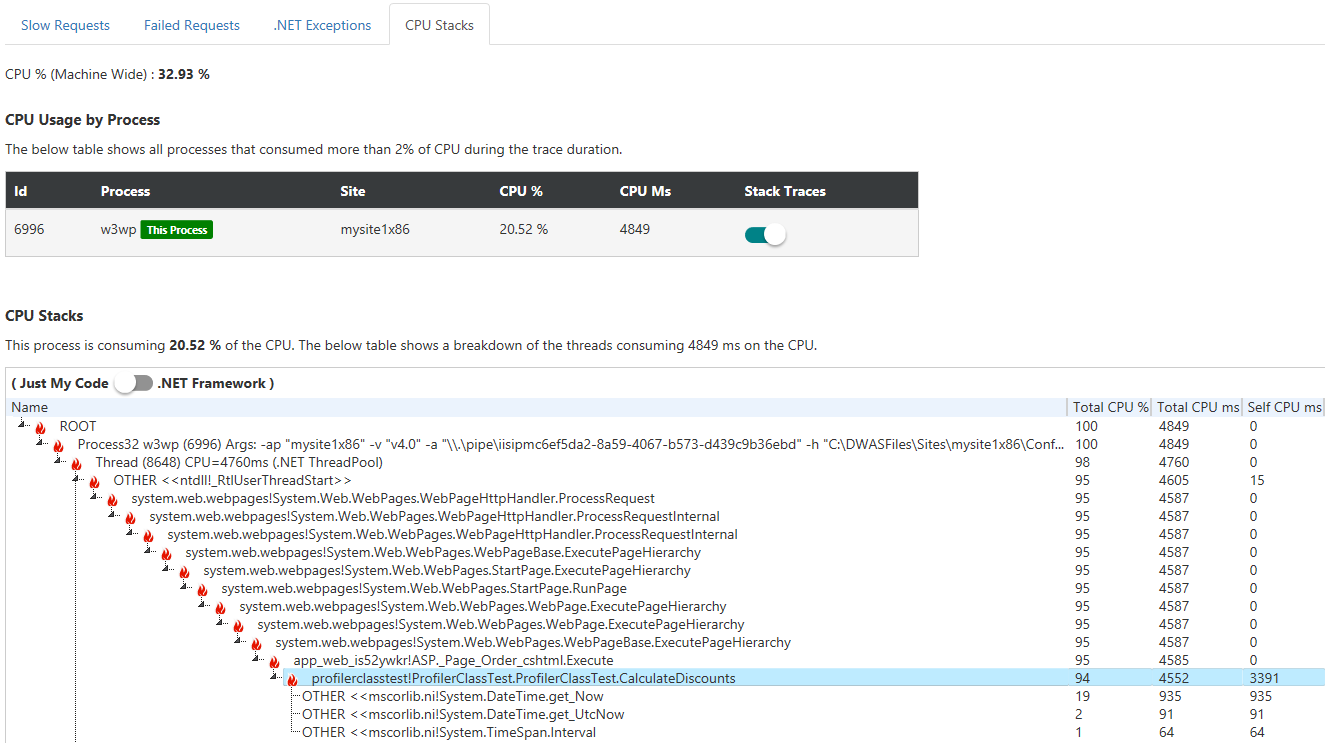Click flame icon beside WebPageHttpHandler.ProcessRequest row
The height and width of the screenshot is (743, 1325).
pyautogui.click(x=113, y=499)
